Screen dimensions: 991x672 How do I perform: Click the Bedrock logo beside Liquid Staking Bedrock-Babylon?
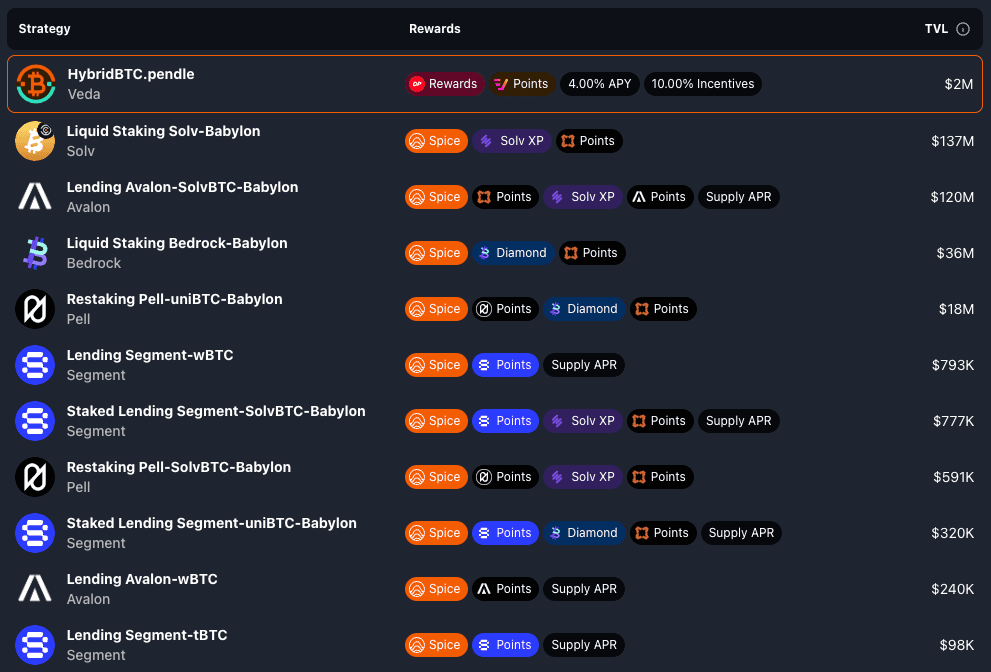click(x=35, y=253)
